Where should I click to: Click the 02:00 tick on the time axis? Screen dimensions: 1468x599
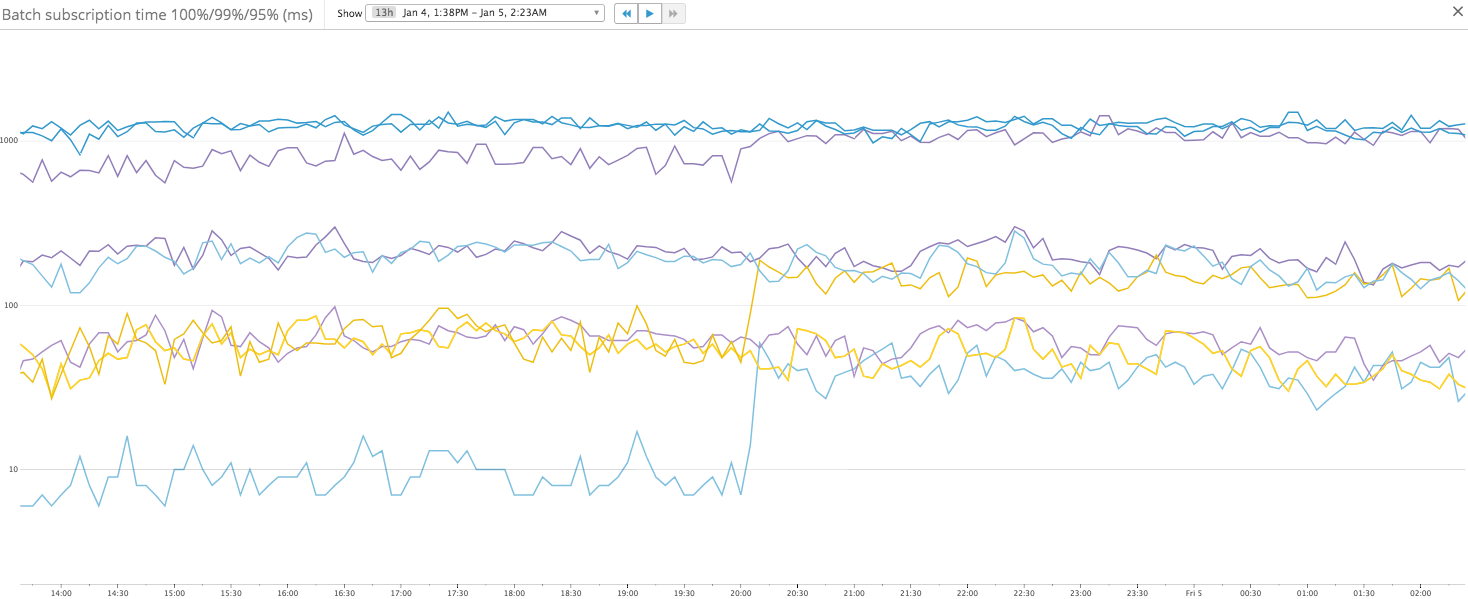(x=1419, y=593)
